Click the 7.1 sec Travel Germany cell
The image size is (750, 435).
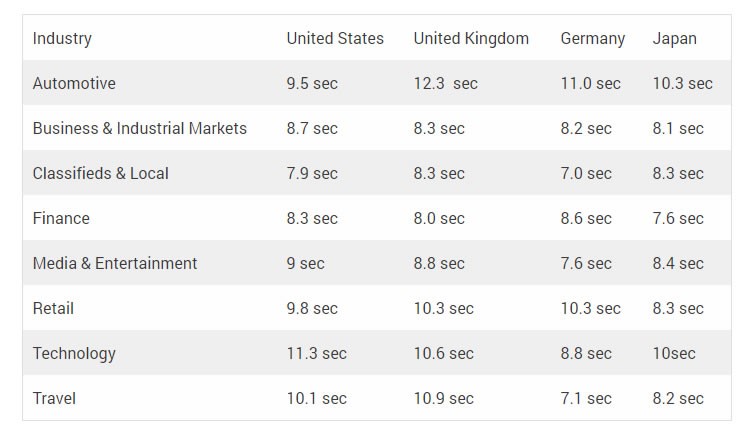(x=586, y=398)
